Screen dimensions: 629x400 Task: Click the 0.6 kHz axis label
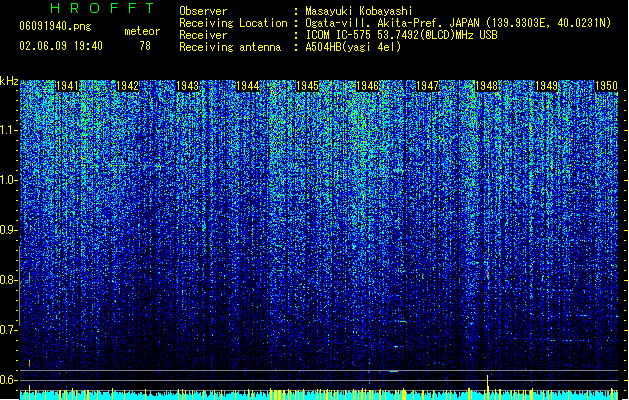(x=9, y=380)
